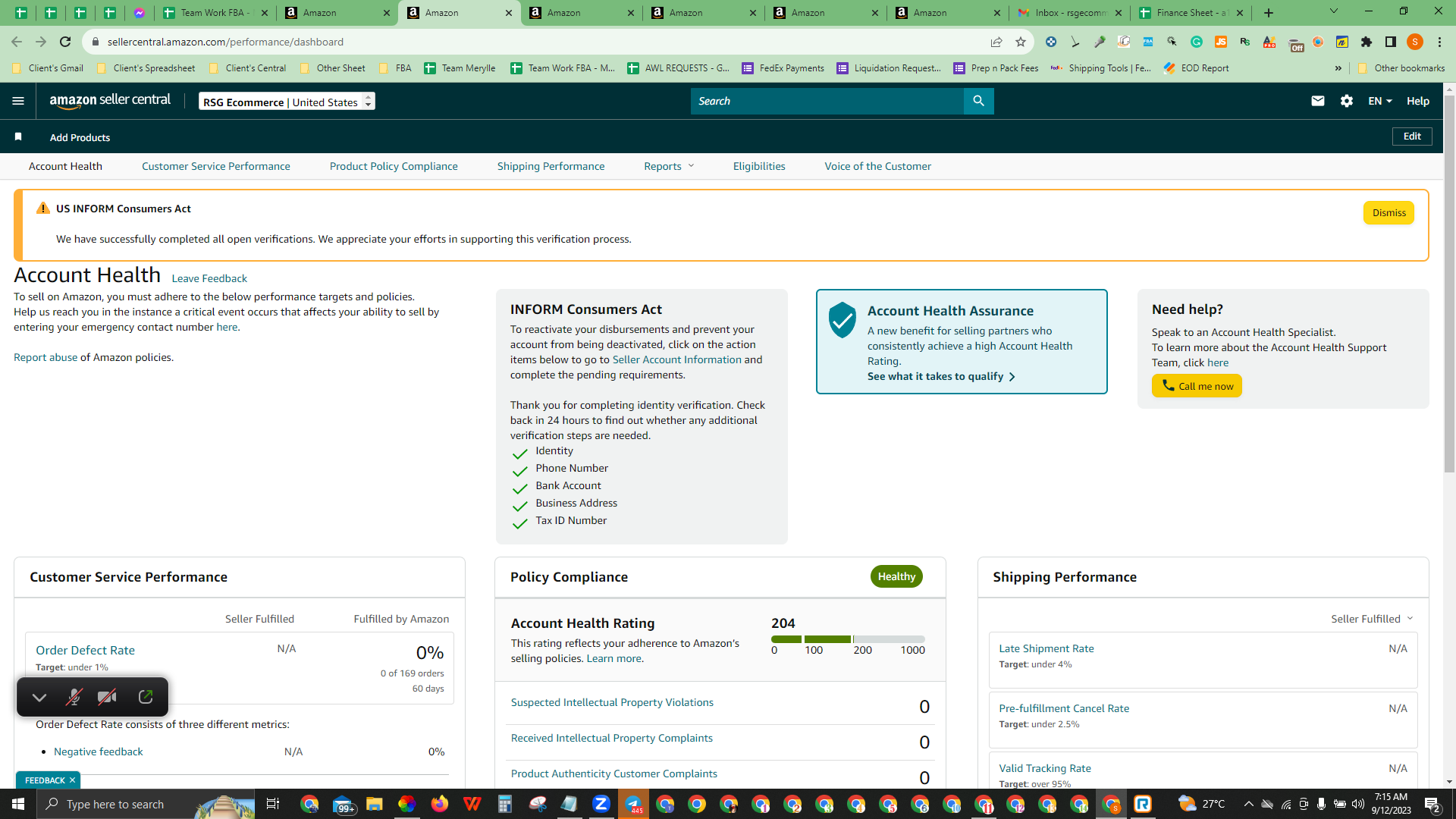This screenshot has height=819, width=1456.
Task: Open a new browser tab
Action: (x=1269, y=13)
